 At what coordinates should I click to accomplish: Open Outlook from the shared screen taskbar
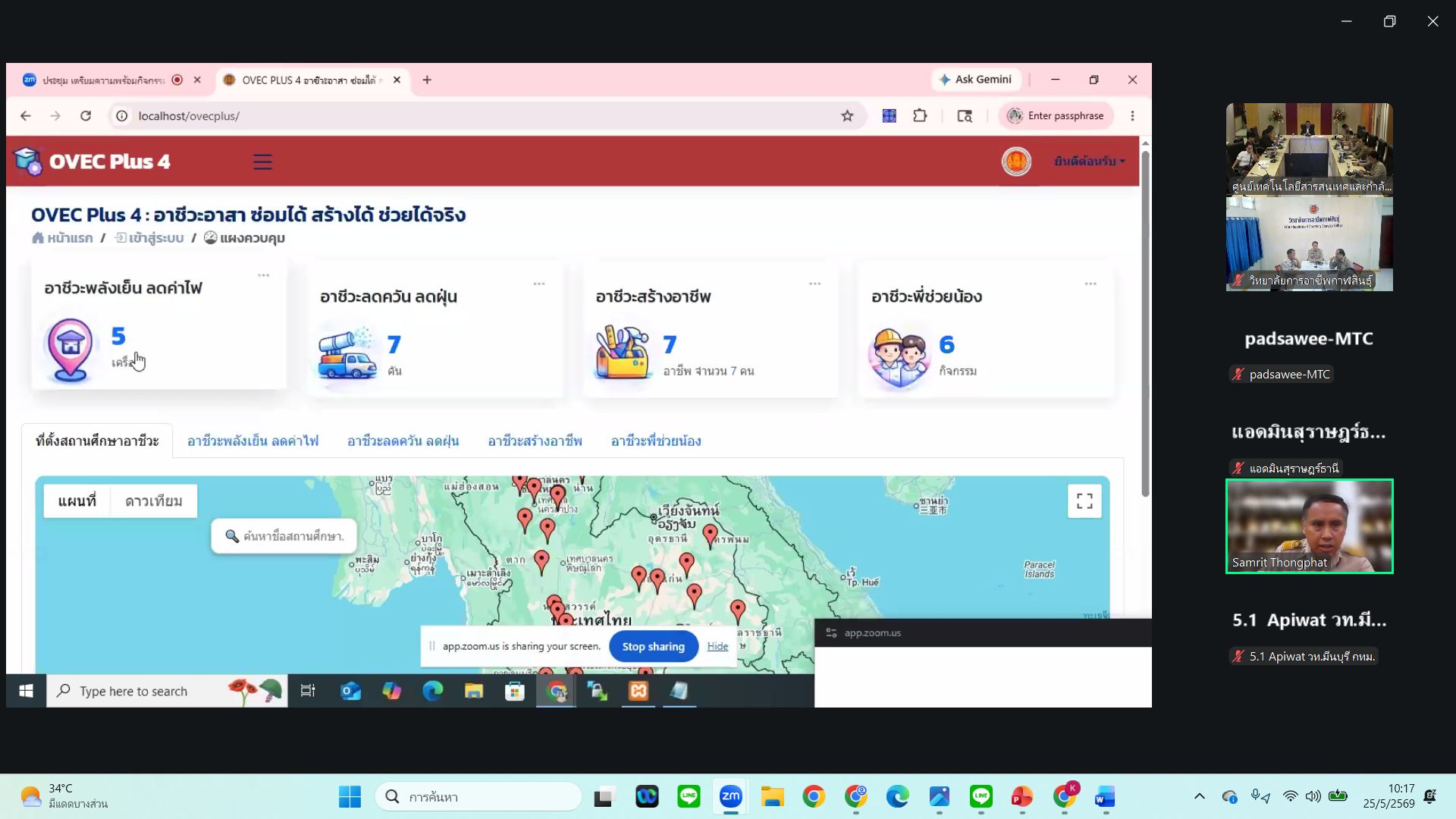[350, 691]
